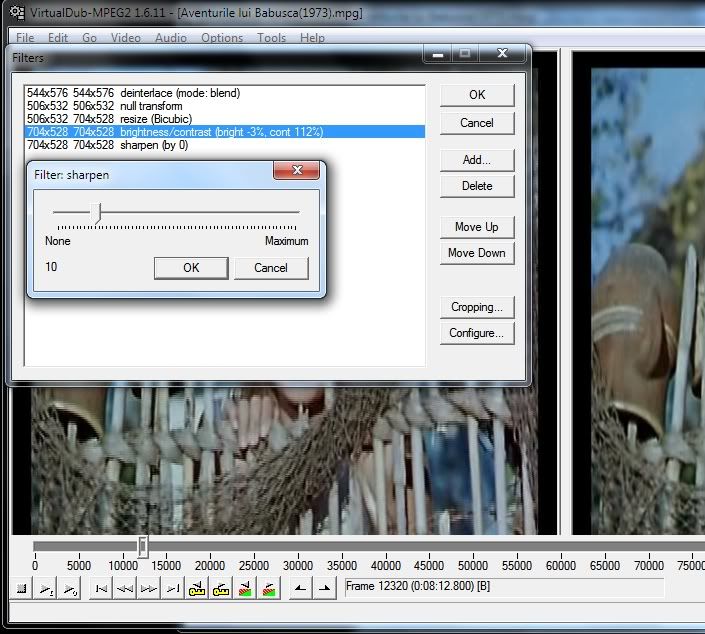Step back one frame

(125, 589)
